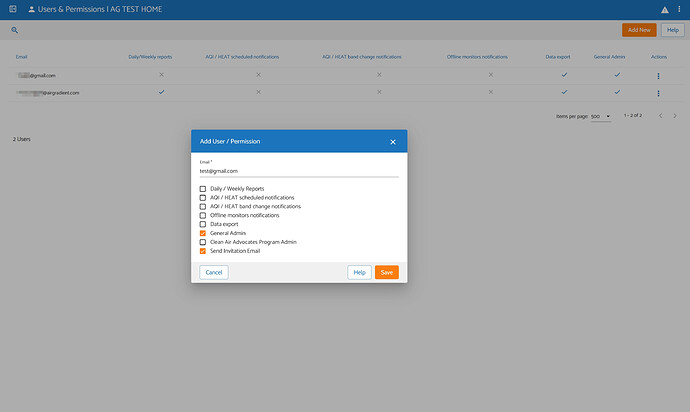Enable AQI / HEAT band change notifications checkbox
Screen dimensions: 690x412
pyautogui.click(x=203, y=206)
